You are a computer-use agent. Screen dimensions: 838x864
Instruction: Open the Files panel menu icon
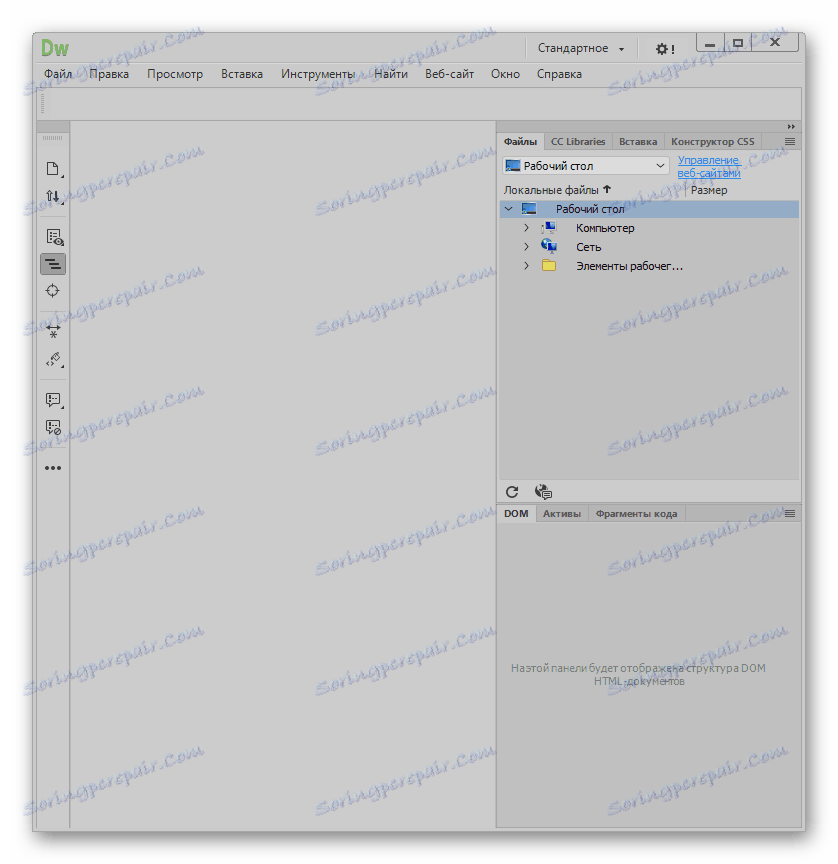[x=789, y=141]
